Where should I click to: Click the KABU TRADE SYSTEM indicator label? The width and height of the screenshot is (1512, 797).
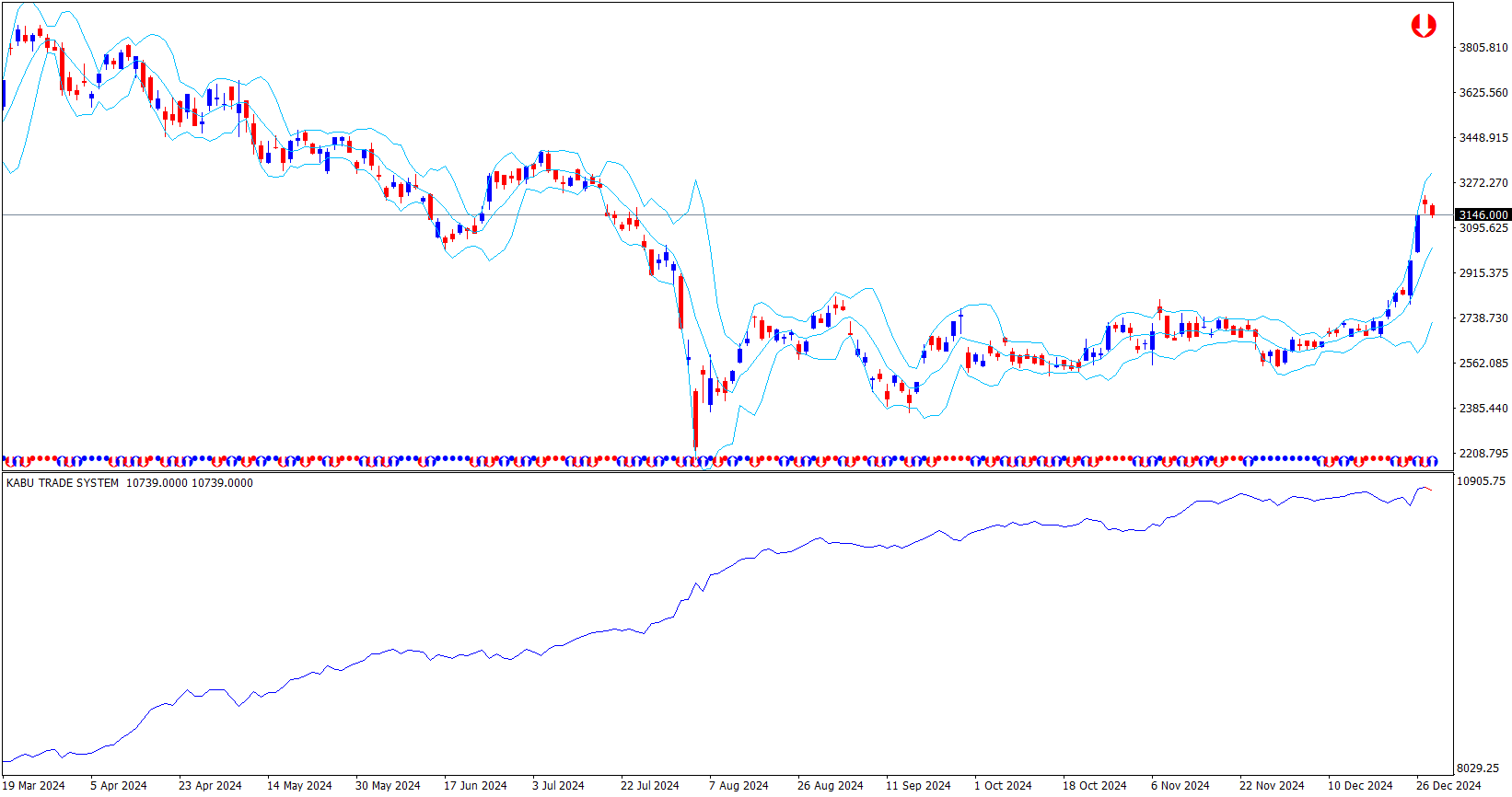tap(63, 483)
